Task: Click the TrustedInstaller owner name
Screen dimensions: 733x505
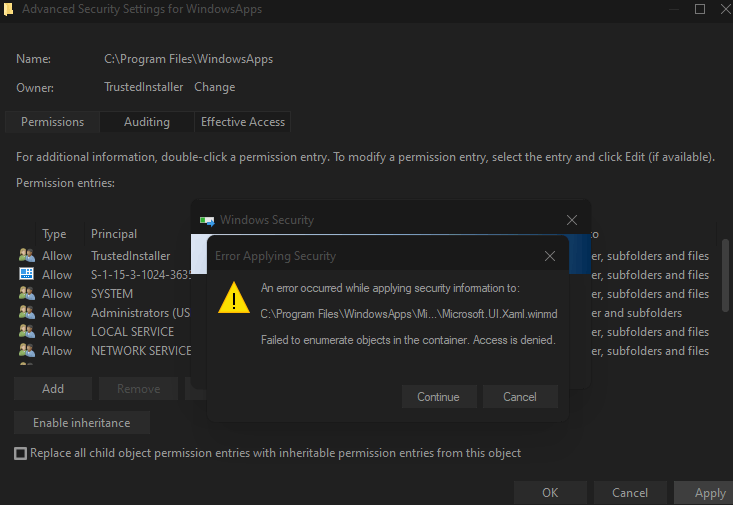Action: click(x=144, y=87)
